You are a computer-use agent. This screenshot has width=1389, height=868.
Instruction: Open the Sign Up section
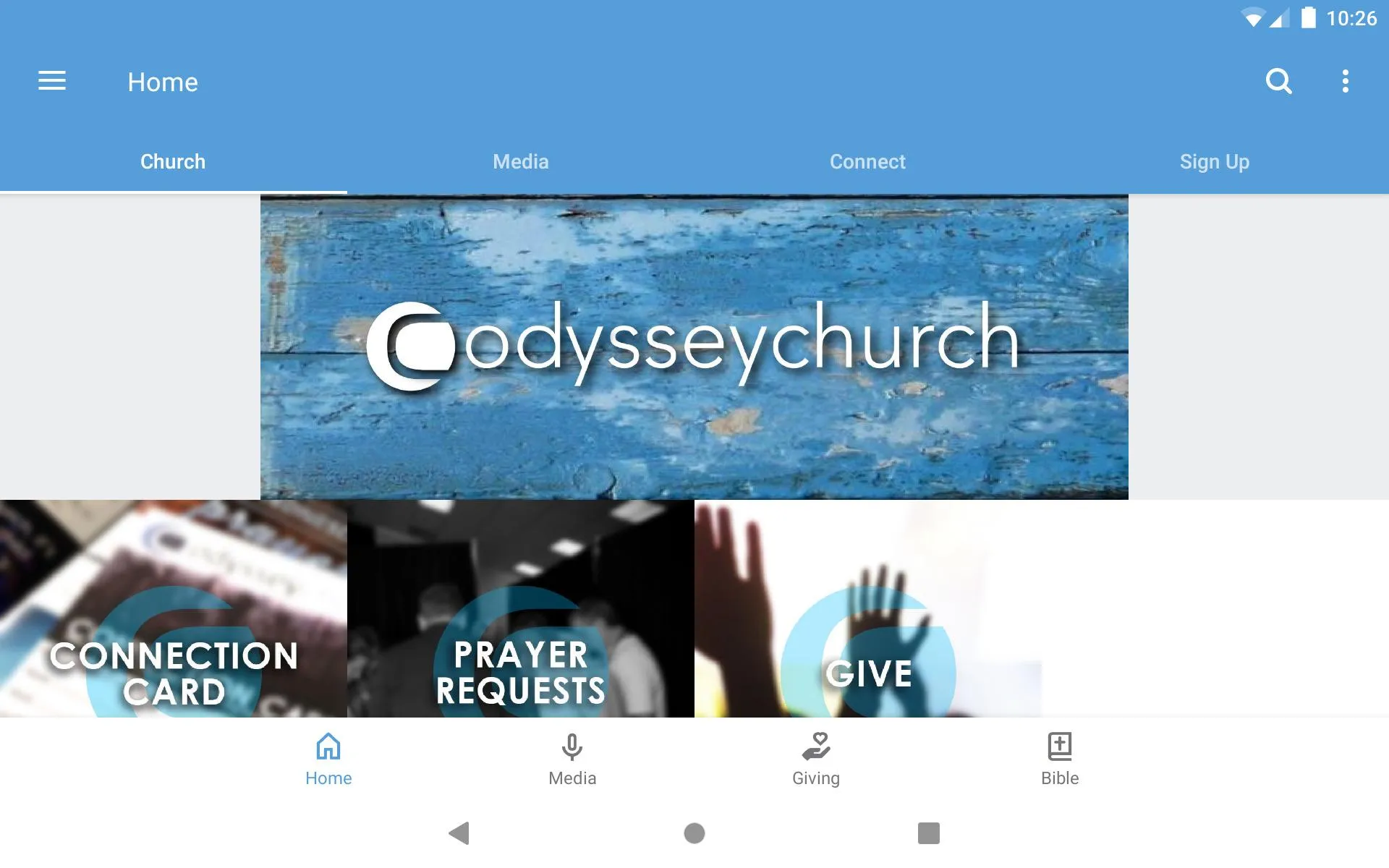pos(1214,161)
